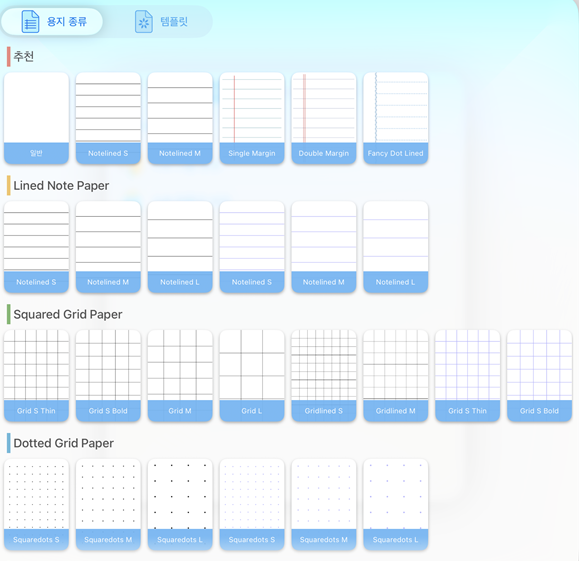Select the purple-dotted Squaredots M paper
This screenshot has width=579, height=561.
point(323,505)
